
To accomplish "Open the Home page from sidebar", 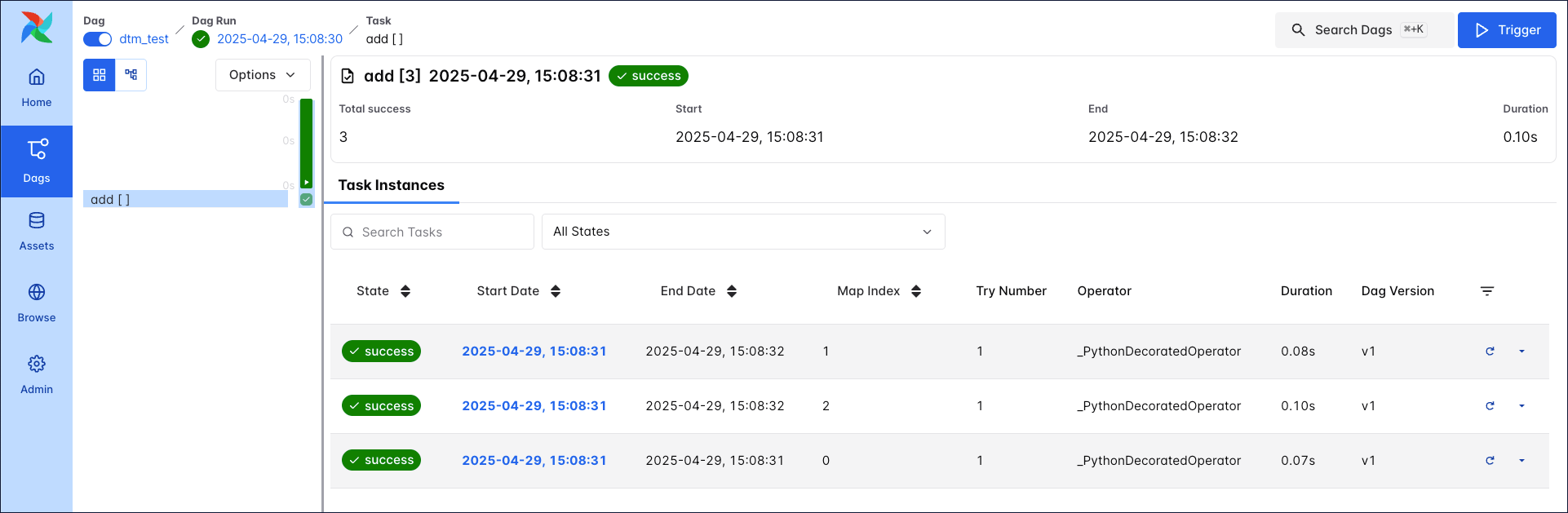I will click(37, 88).
